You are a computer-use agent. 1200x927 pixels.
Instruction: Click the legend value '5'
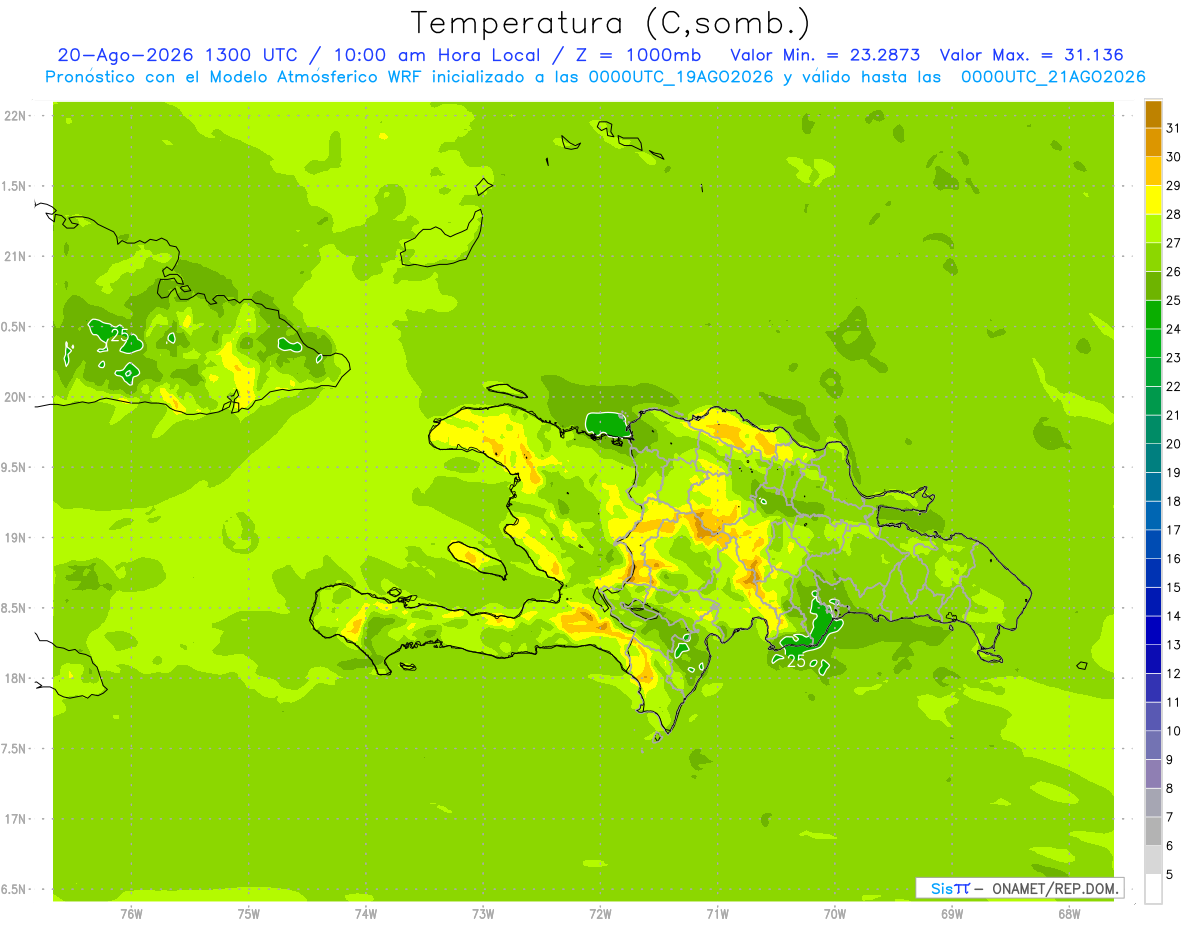1170,875
